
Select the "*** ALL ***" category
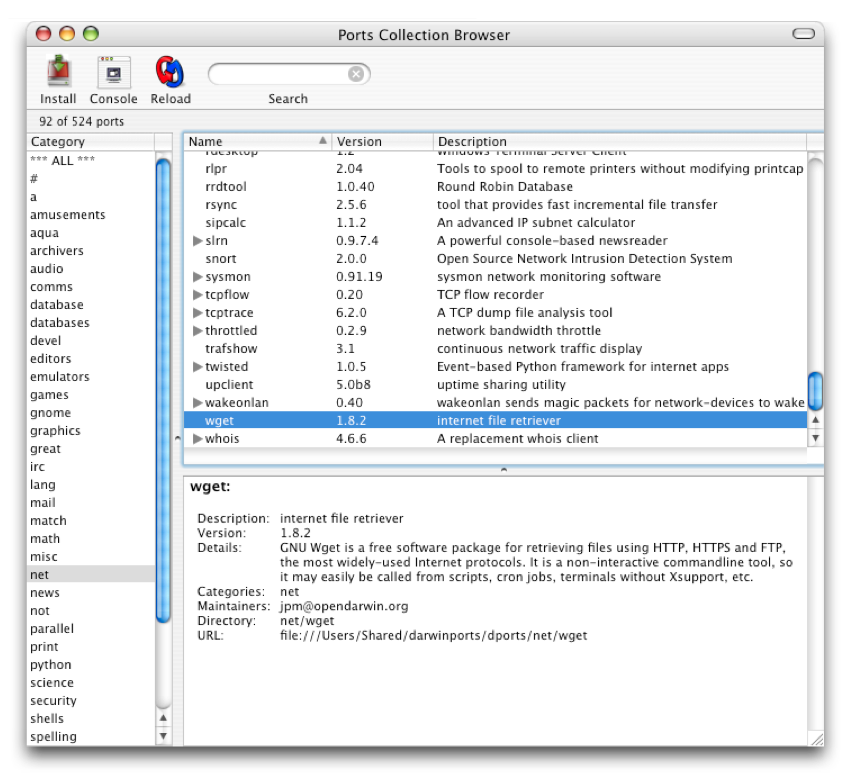coord(62,161)
